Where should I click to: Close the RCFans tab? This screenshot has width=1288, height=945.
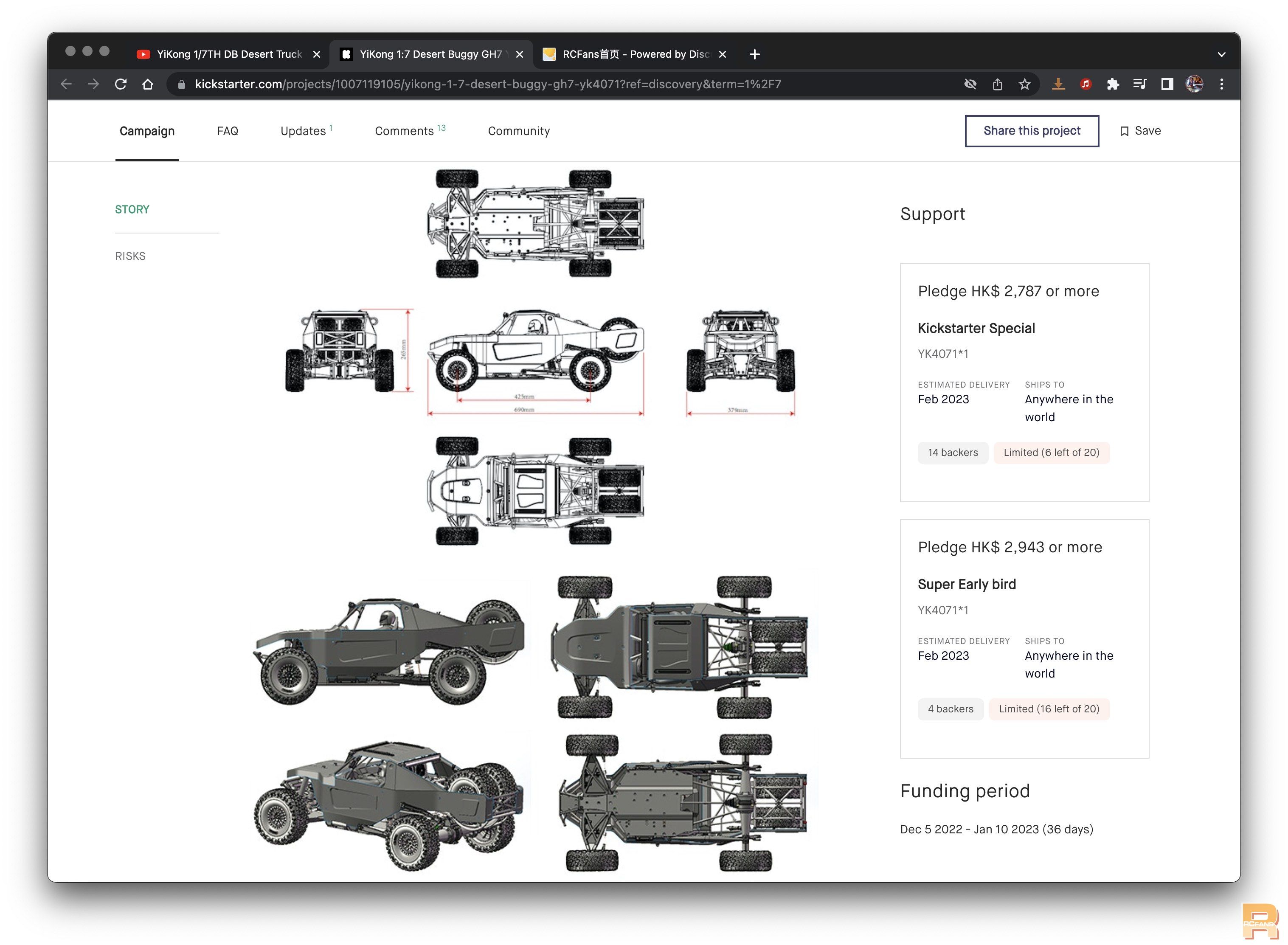pyautogui.click(x=723, y=54)
